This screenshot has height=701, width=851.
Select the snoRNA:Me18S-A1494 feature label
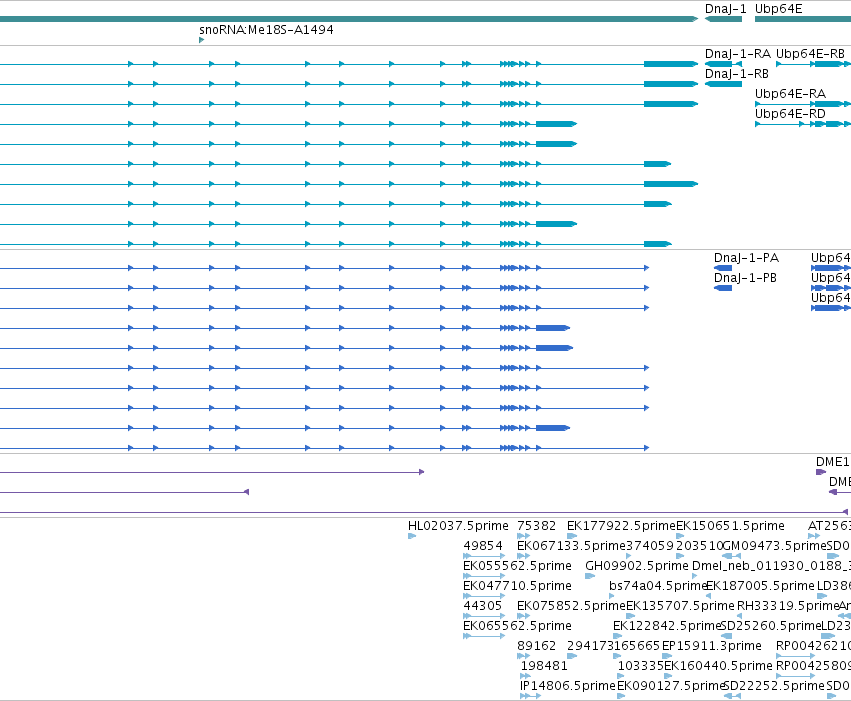tap(266, 30)
